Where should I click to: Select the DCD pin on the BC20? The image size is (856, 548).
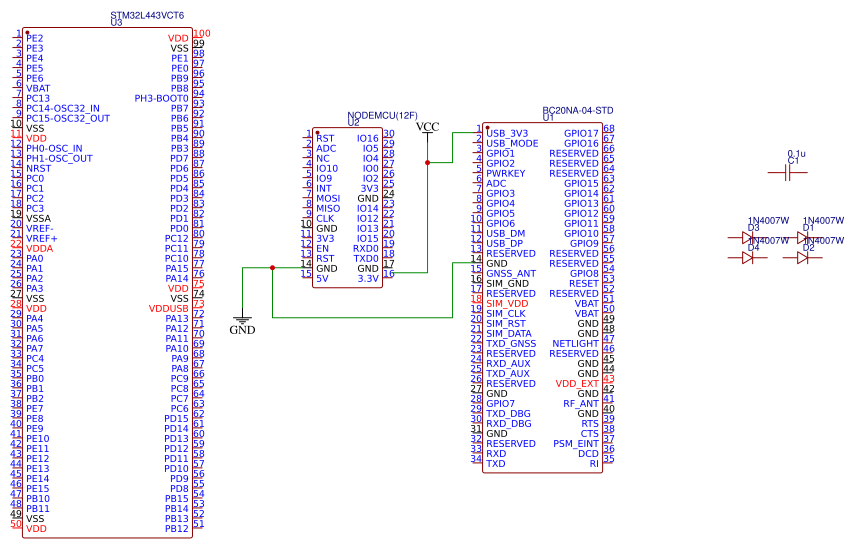point(588,454)
